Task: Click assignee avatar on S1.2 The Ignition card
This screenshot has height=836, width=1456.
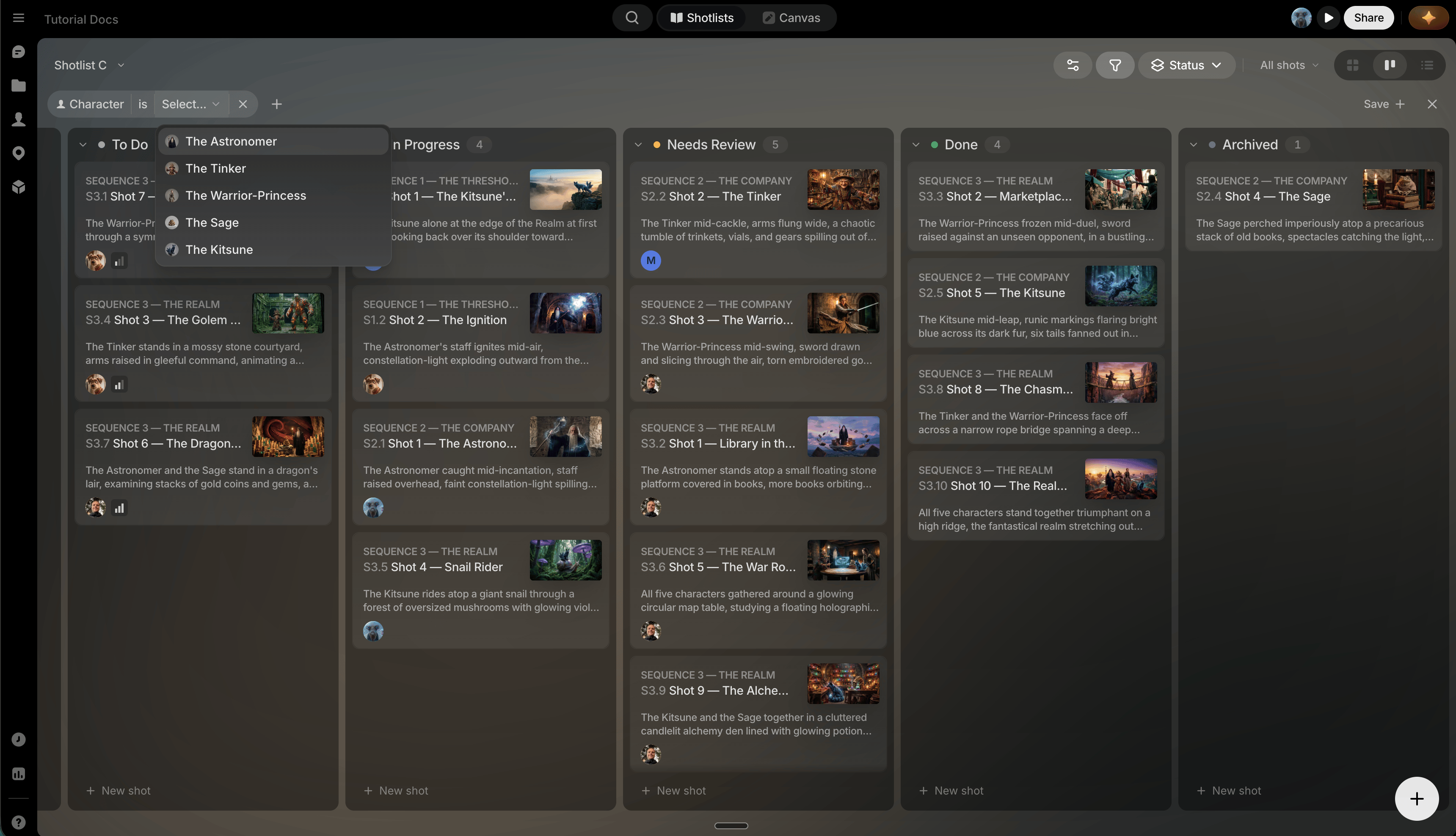Action: pos(373,384)
